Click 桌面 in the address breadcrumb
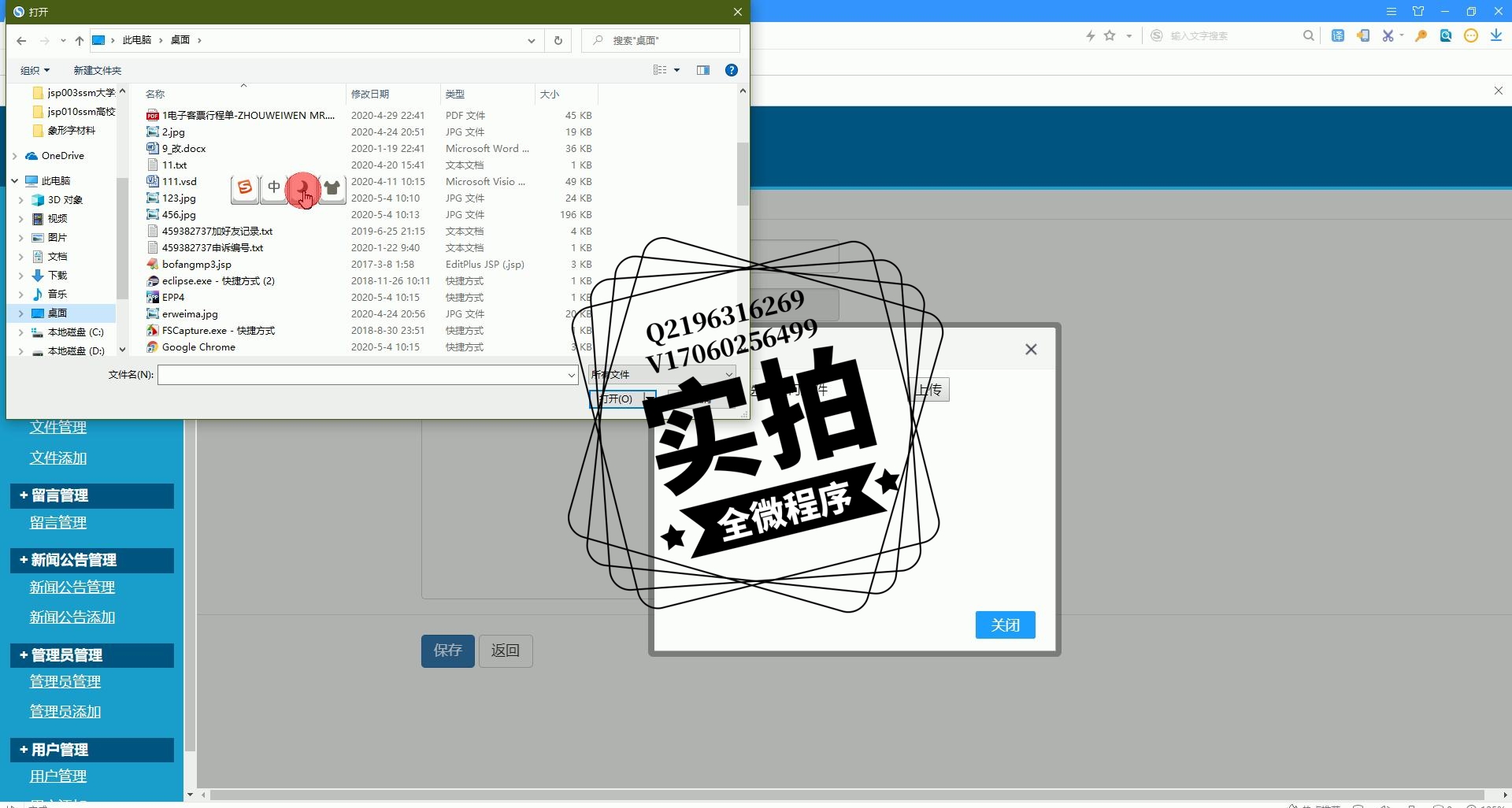 coord(180,40)
